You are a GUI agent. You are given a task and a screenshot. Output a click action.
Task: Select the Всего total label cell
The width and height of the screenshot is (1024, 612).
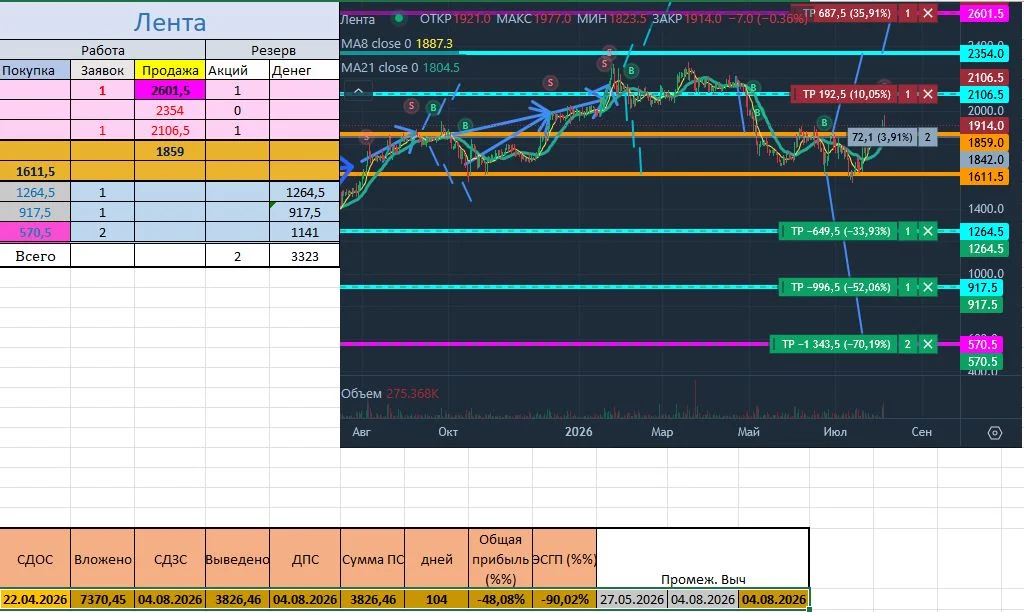point(35,256)
